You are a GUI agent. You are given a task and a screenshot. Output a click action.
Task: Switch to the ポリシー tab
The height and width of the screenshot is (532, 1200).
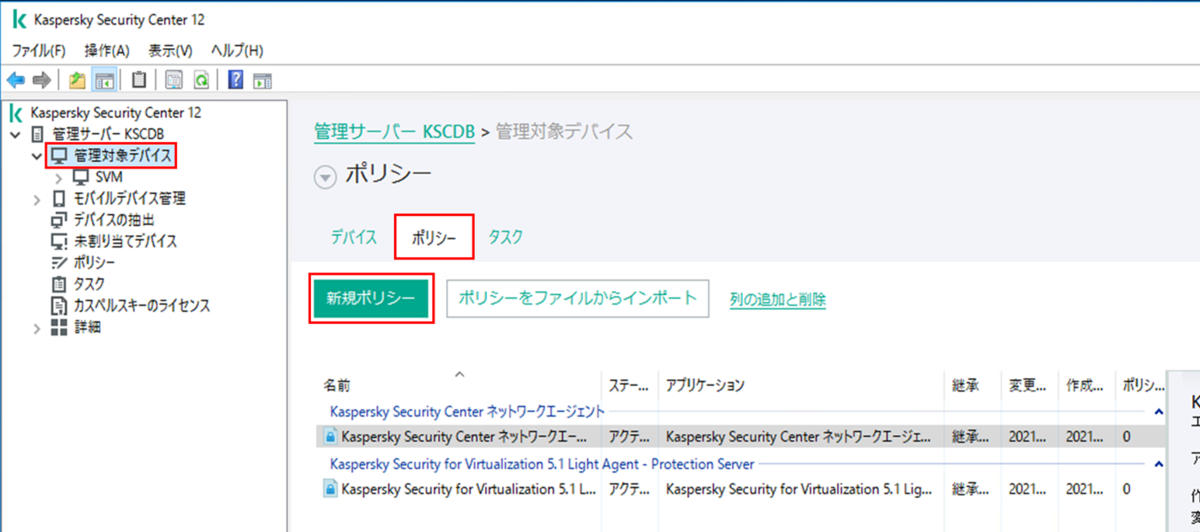click(x=434, y=238)
